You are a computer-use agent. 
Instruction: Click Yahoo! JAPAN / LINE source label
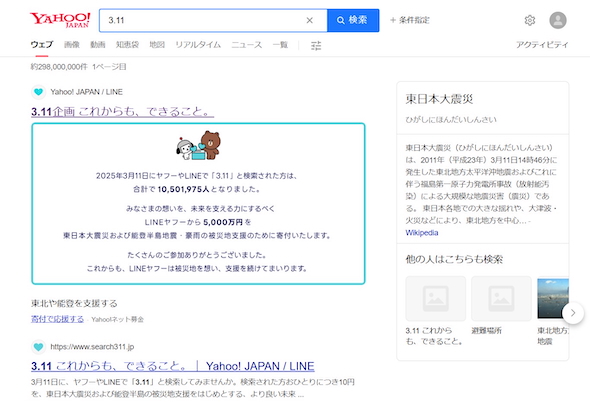click(x=87, y=92)
